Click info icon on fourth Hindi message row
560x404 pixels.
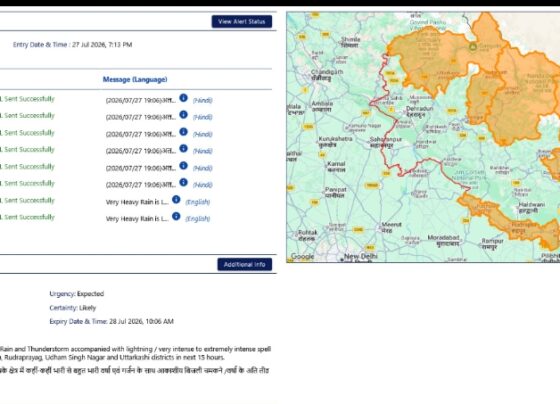183,149
